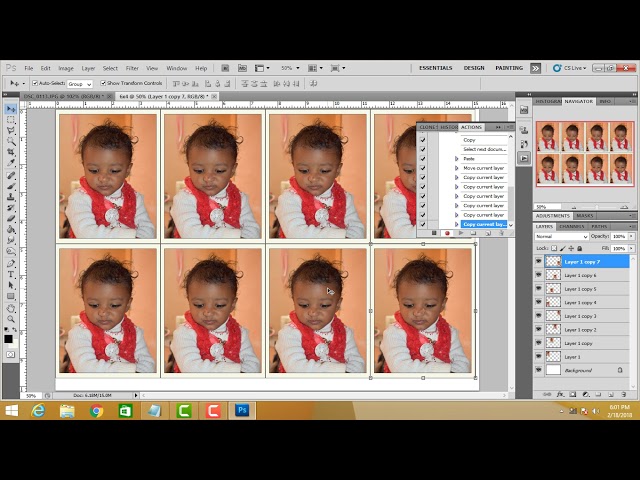Viewport: 640px width, 480px height.
Task: Add a layer mask
Action: coord(573,394)
